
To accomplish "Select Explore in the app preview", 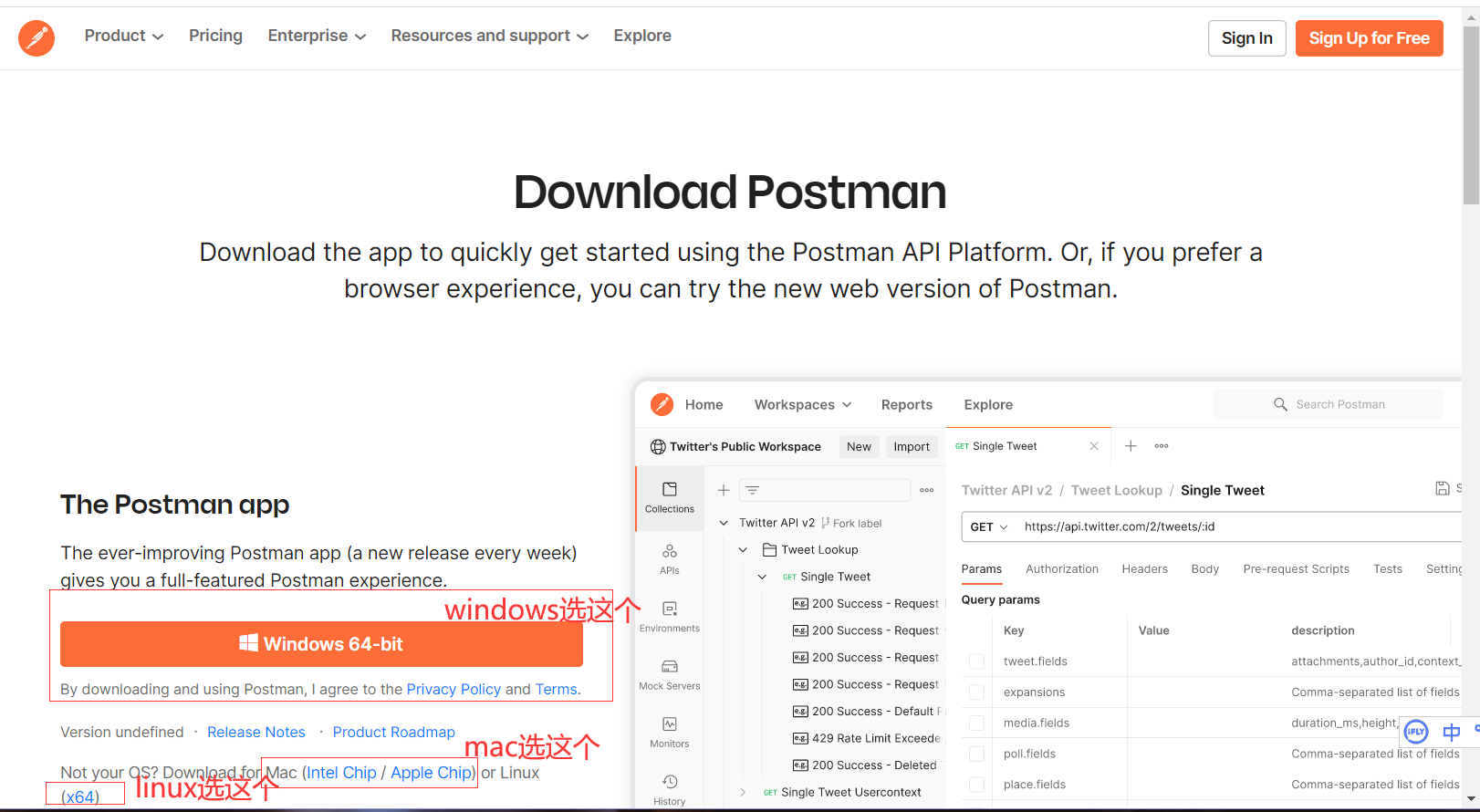I will pos(988,404).
